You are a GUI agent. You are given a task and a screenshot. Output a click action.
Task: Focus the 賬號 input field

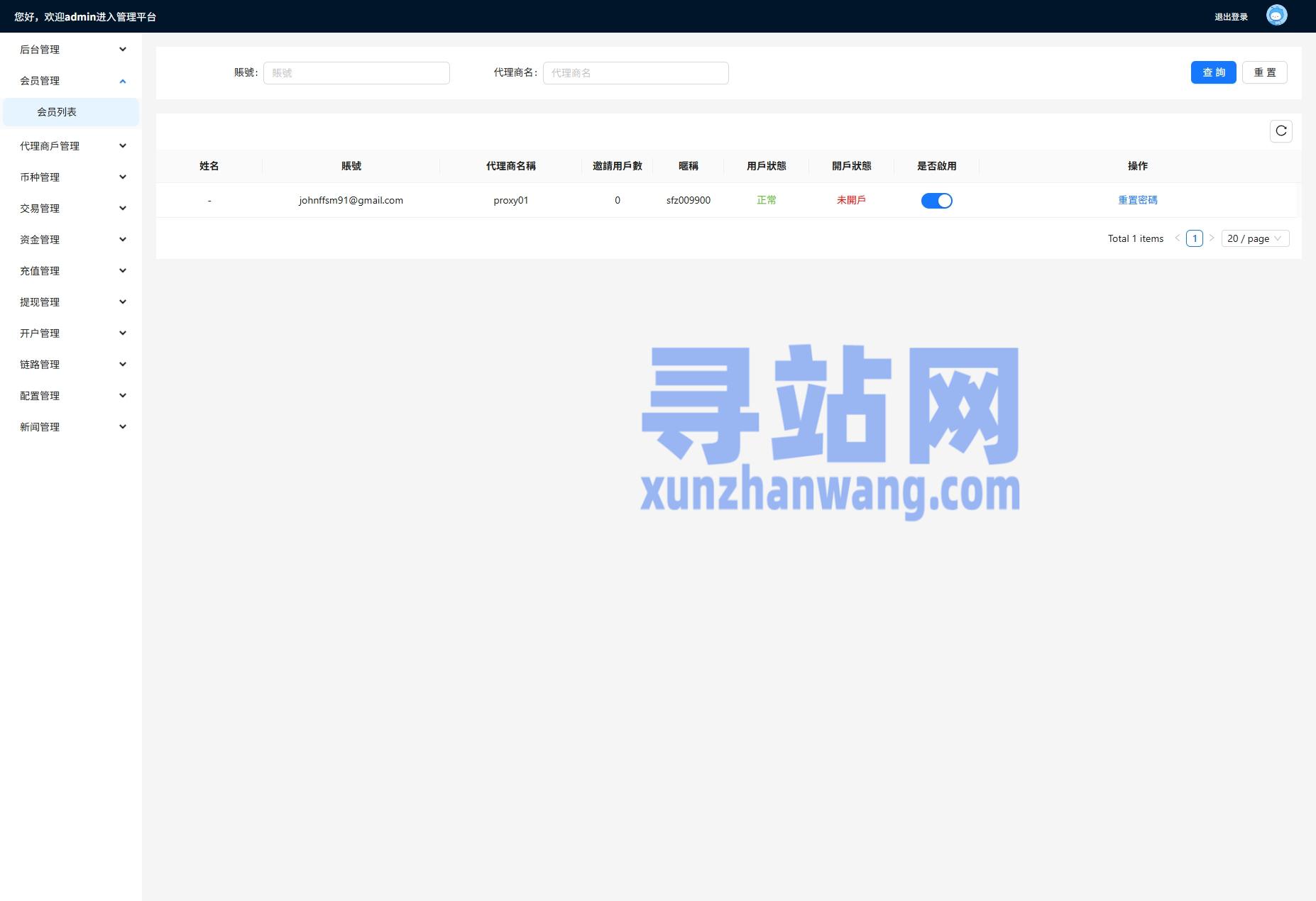coord(356,73)
